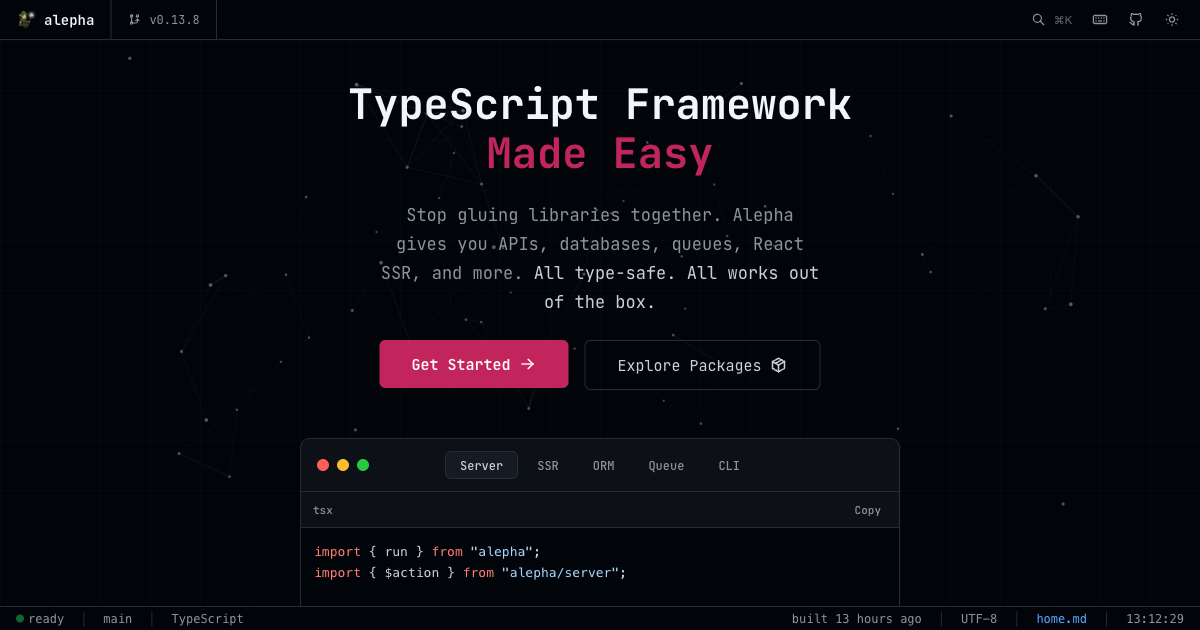Image resolution: width=1200 pixels, height=630 pixels.
Task: Switch to the ORM code tab
Action: pos(604,465)
